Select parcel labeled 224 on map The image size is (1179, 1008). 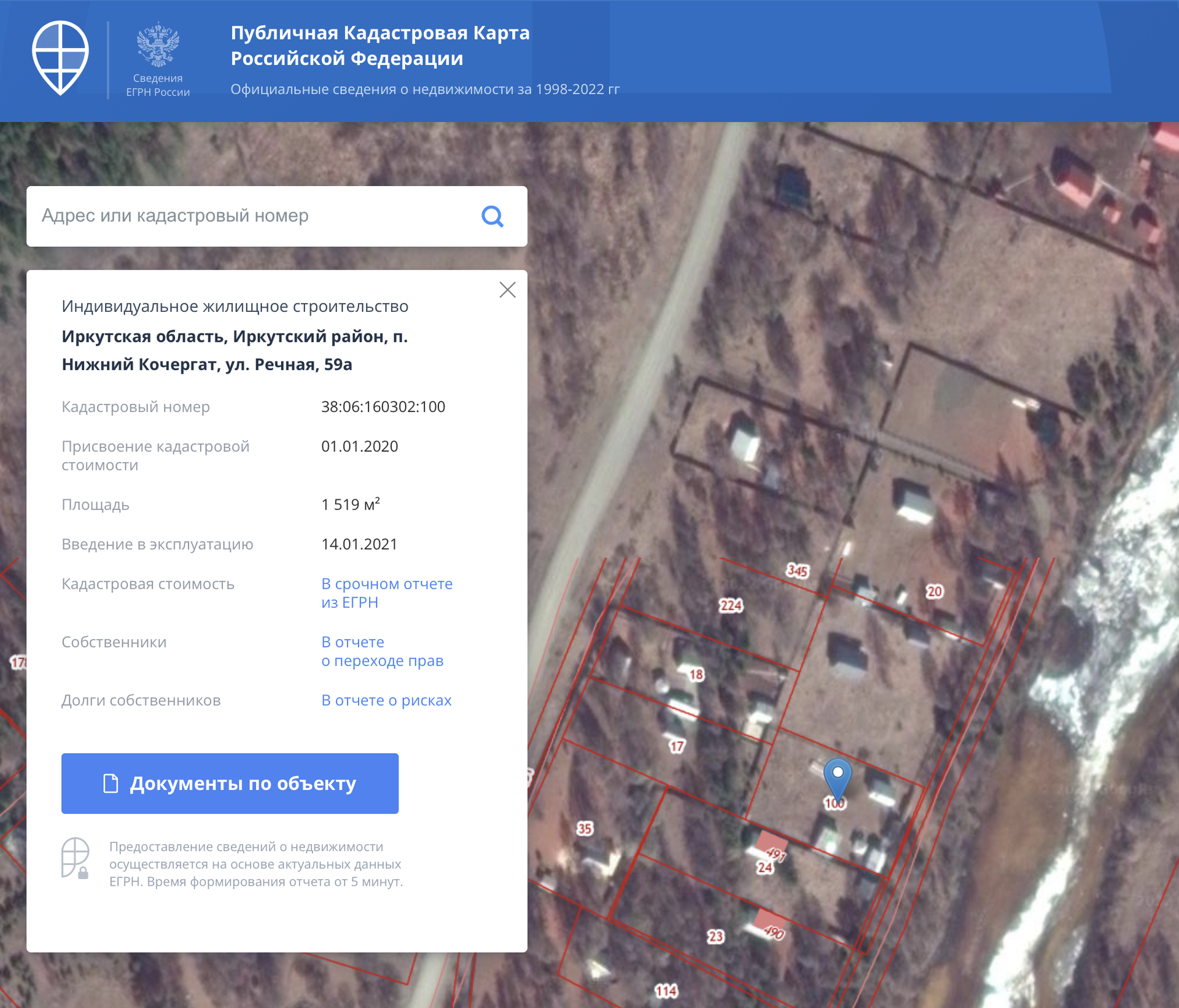coord(731,605)
